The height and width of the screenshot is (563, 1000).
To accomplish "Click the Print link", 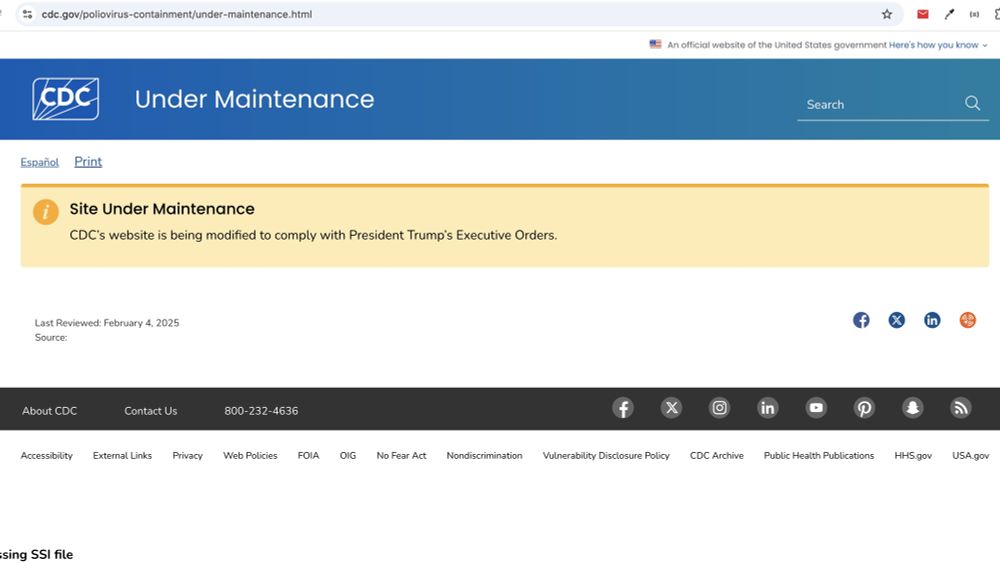I will (88, 162).
